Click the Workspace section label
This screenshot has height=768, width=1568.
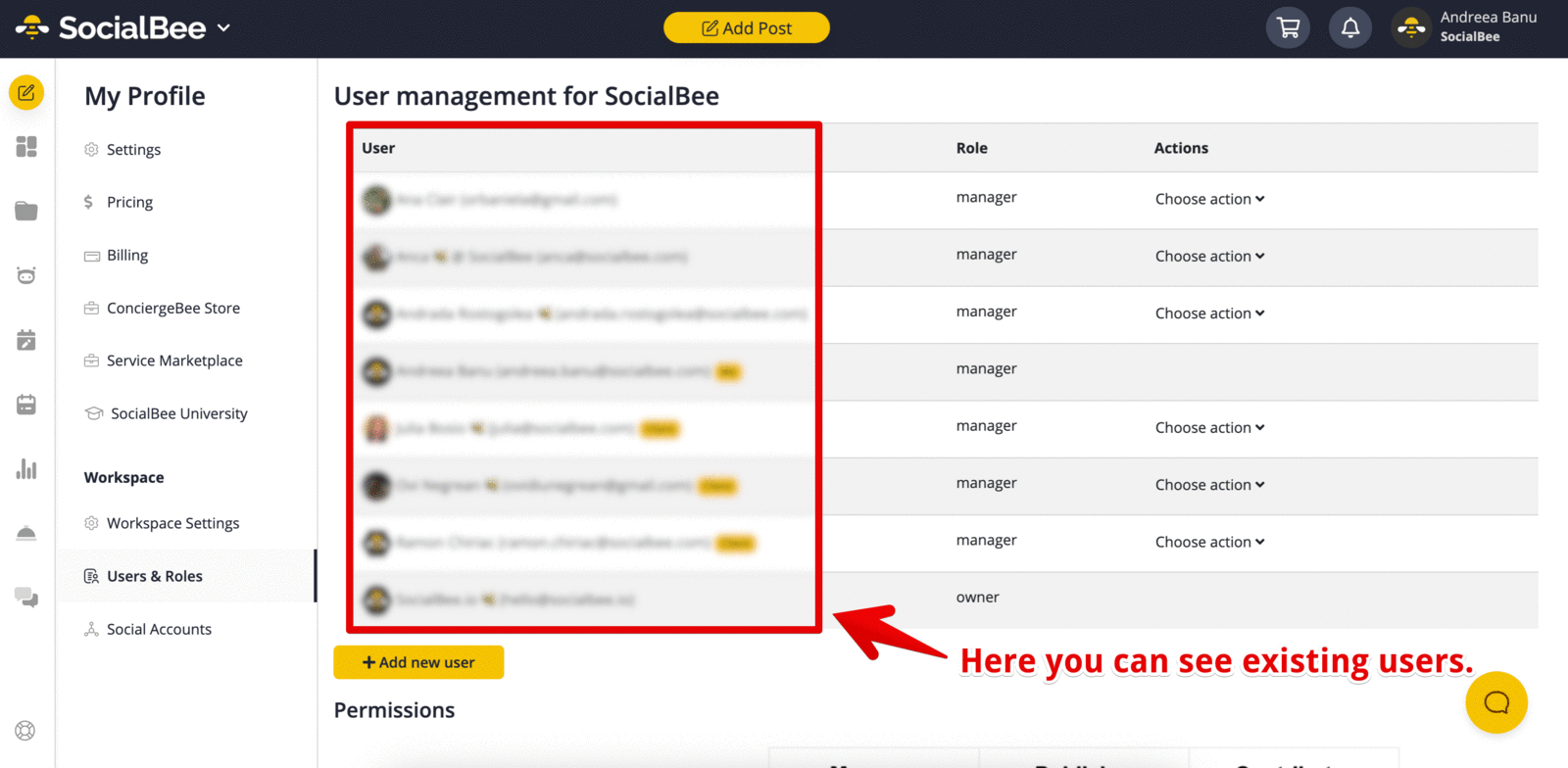pyautogui.click(x=123, y=478)
